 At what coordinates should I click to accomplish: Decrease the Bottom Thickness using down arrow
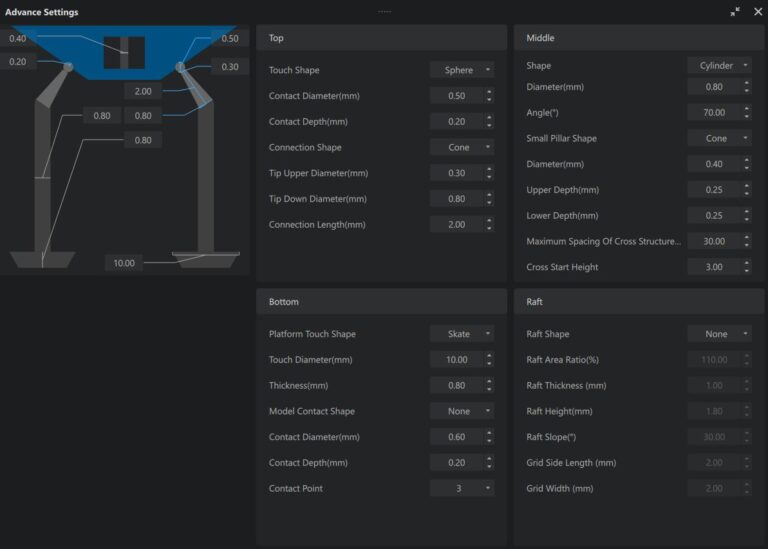pos(489,389)
